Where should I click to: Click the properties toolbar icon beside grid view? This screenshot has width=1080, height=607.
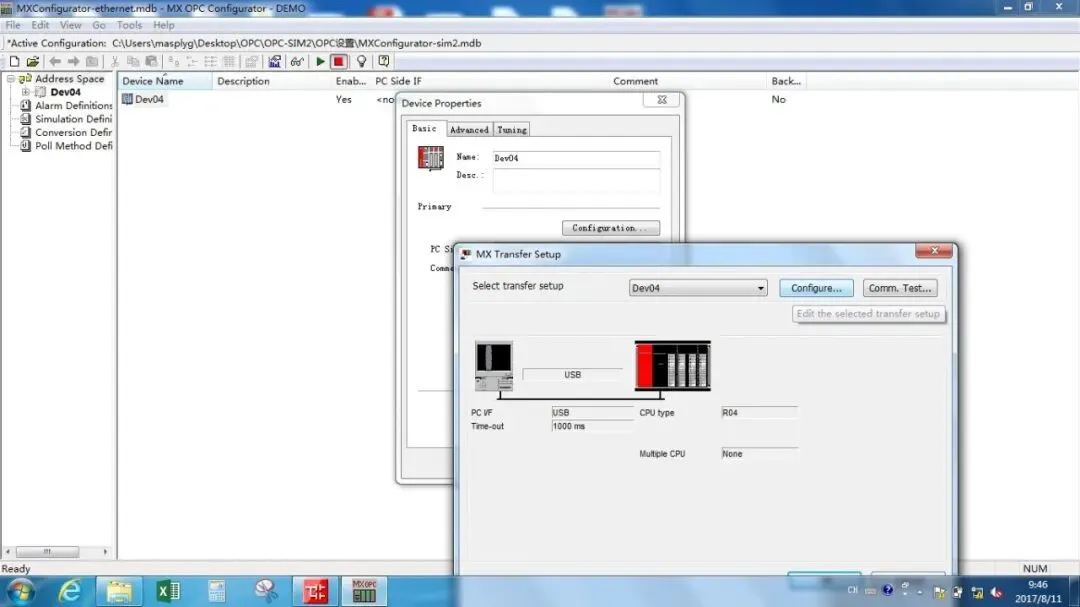point(251,61)
